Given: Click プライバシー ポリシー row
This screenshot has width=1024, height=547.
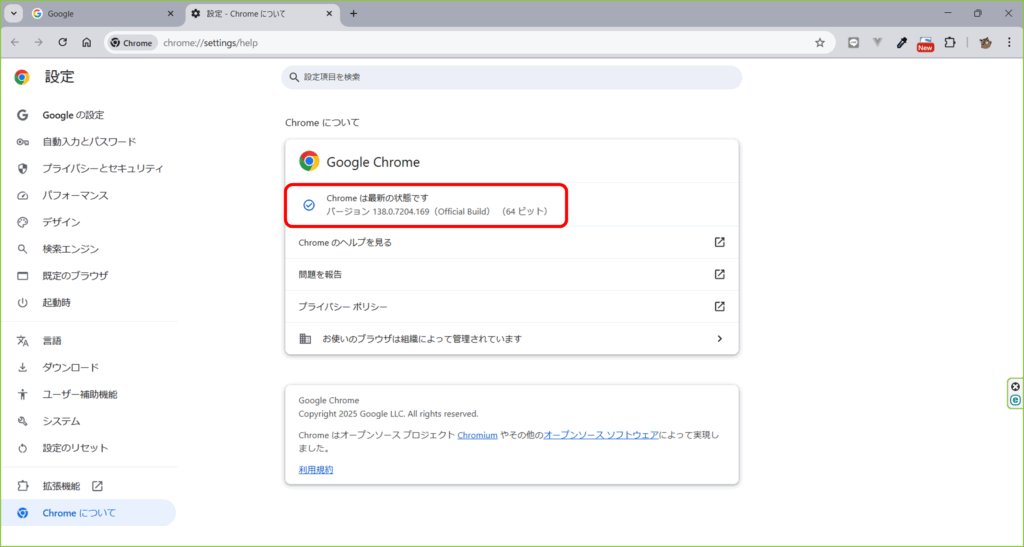Looking at the screenshot, I should (x=511, y=306).
